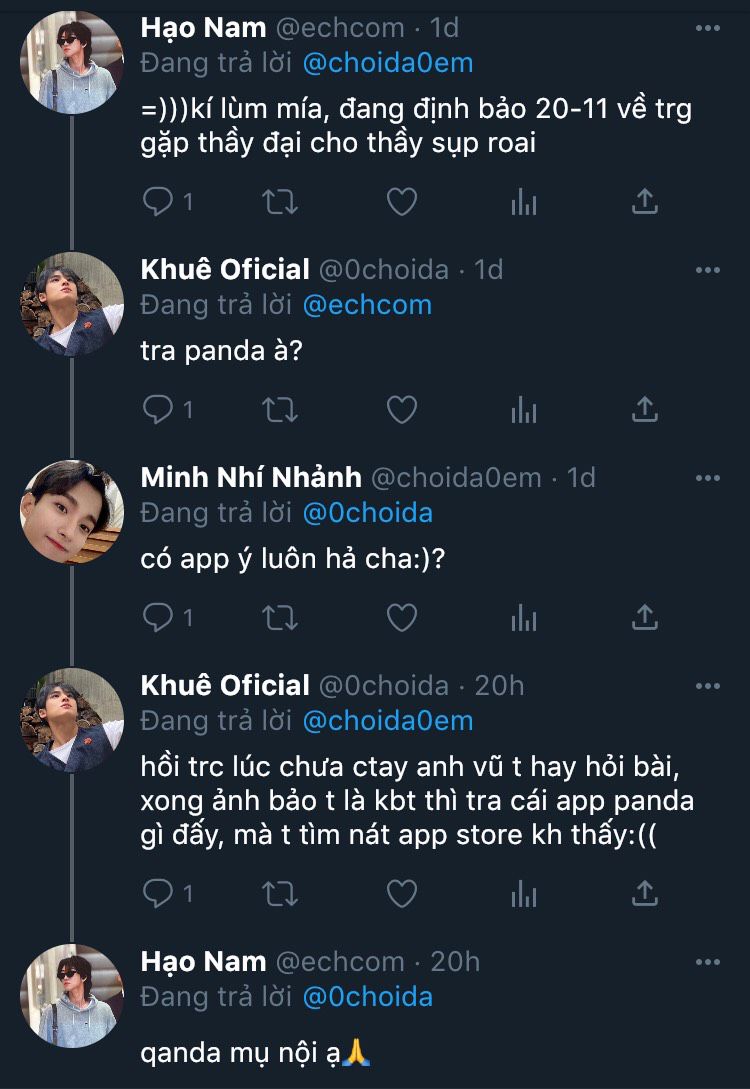Like Hạo Nam's tweet about 20-11

point(401,202)
